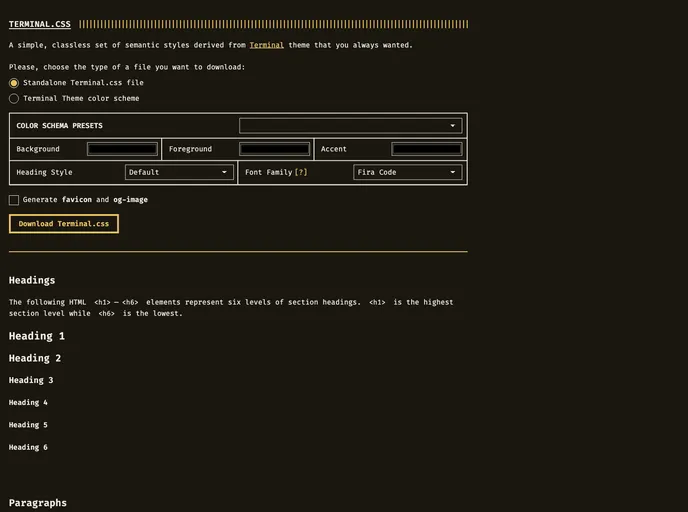This screenshot has height=512, width=688.
Task: Open the Heading Style Default dropdown
Action: pos(179,172)
